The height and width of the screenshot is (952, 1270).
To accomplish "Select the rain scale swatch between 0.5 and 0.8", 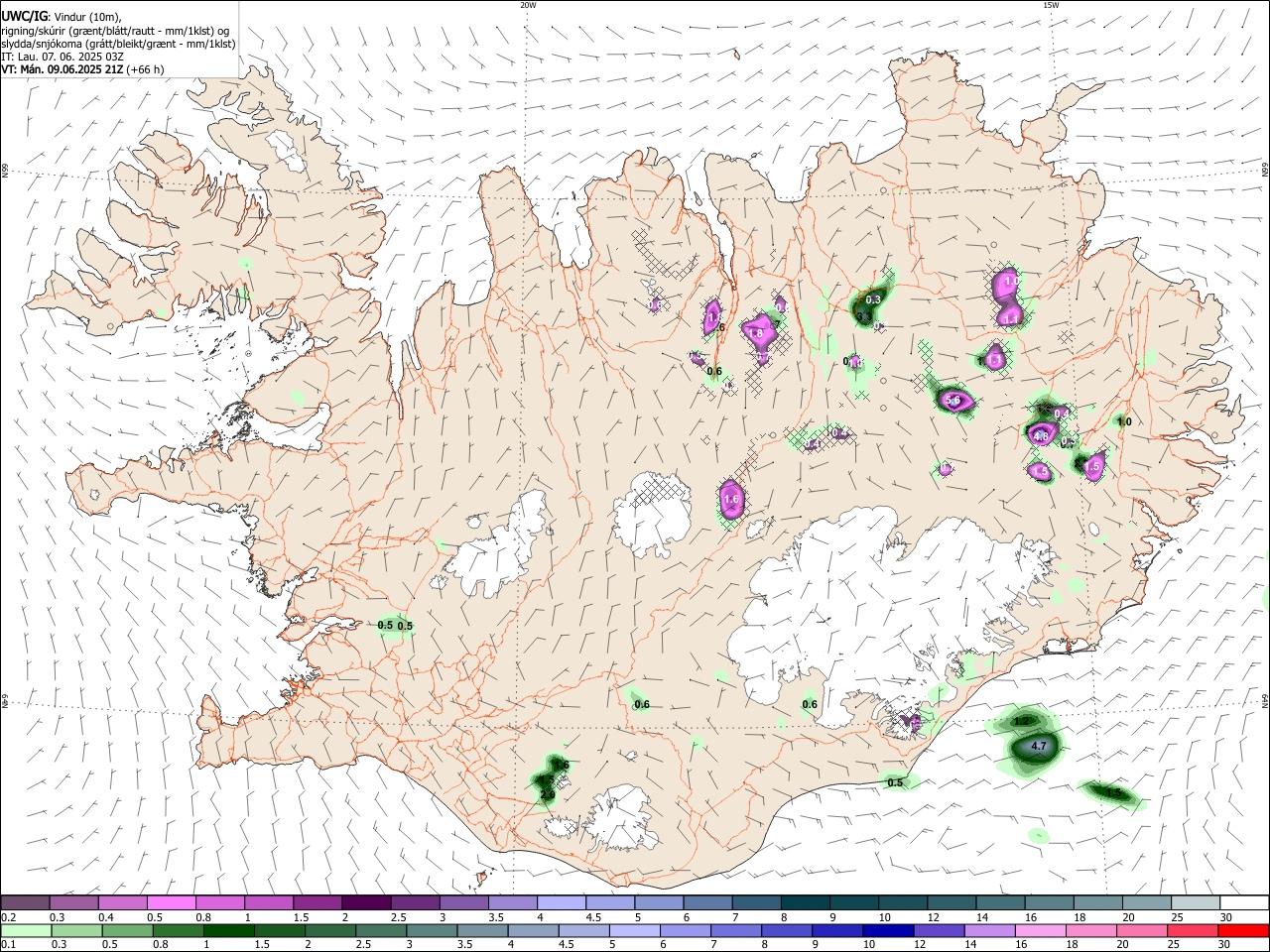I will tap(127, 930).
